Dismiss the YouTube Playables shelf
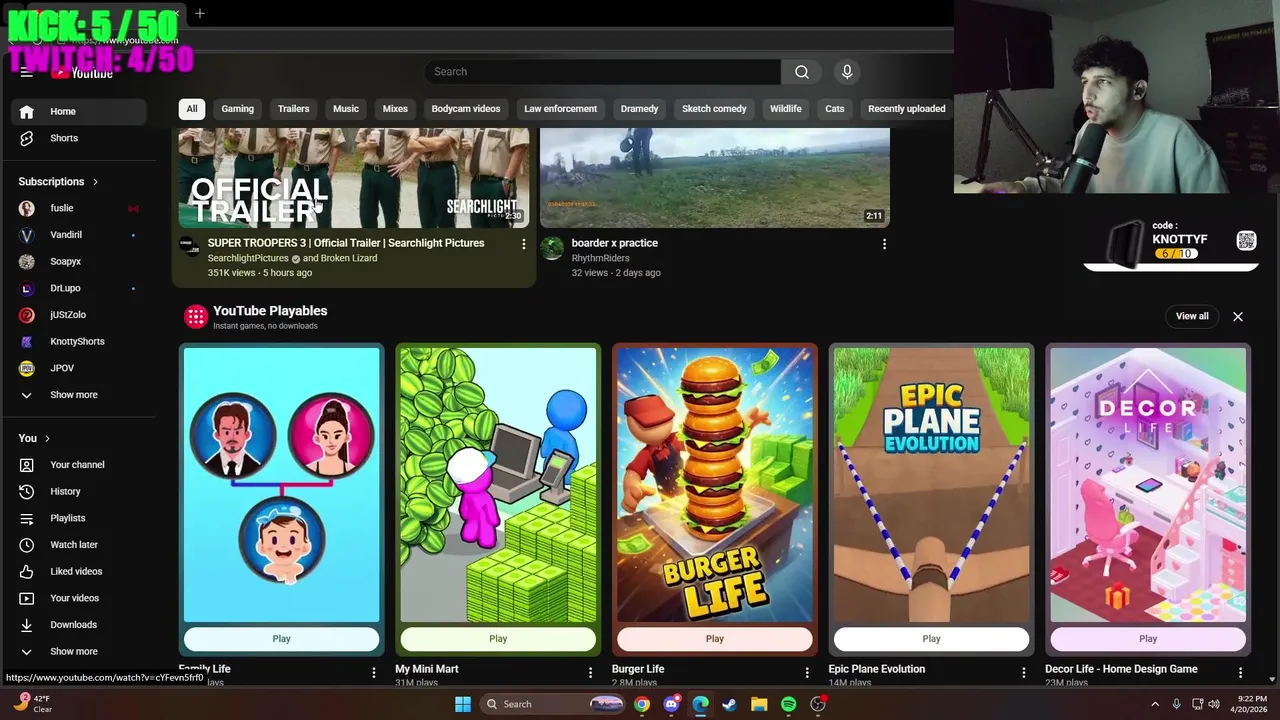 [1238, 316]
